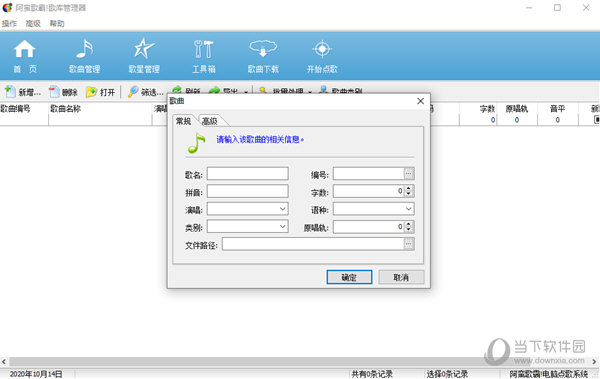The image size is (600, 379).
Task: Click the 确定 confirm button
Action: point(349,277)
